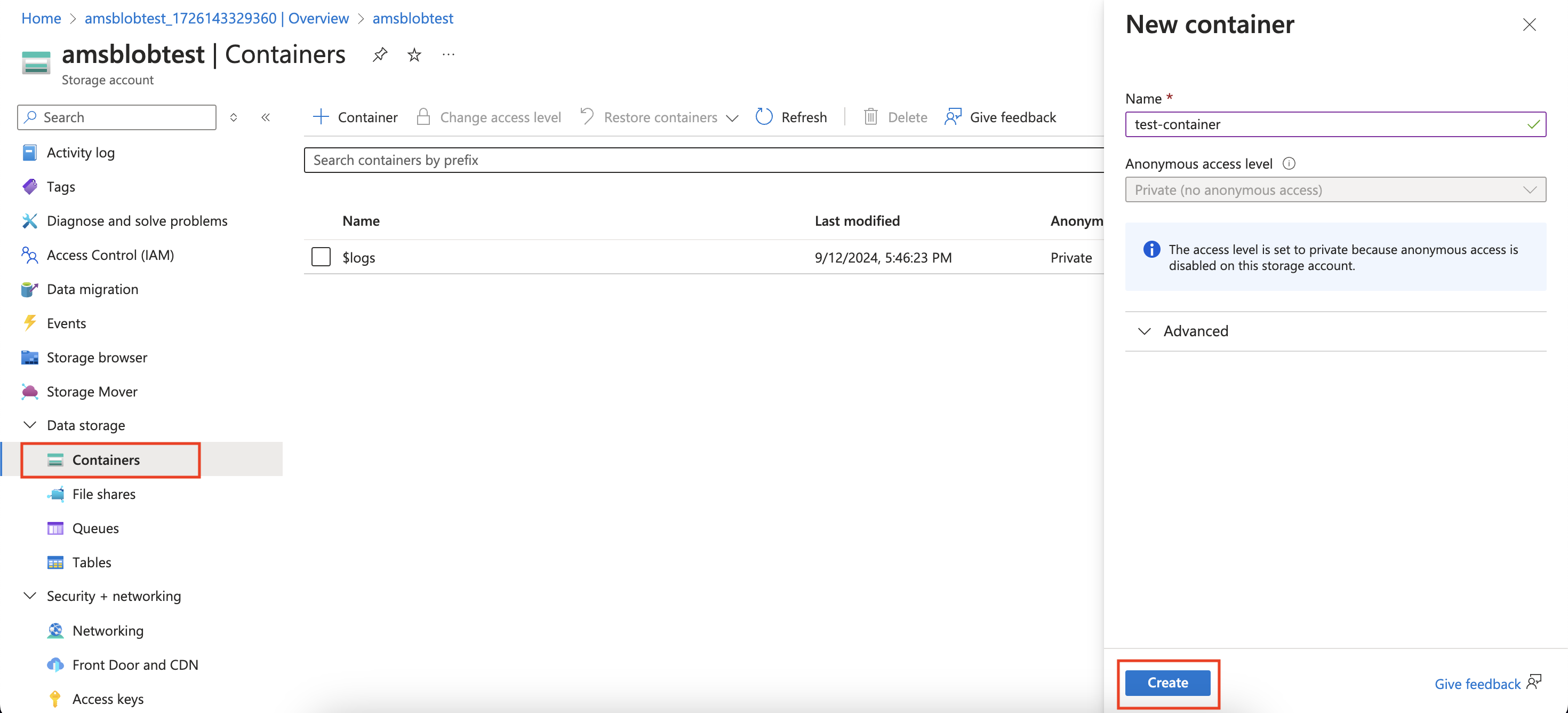
Task: Click the Storage browser icon
Action: pos(29,358)
